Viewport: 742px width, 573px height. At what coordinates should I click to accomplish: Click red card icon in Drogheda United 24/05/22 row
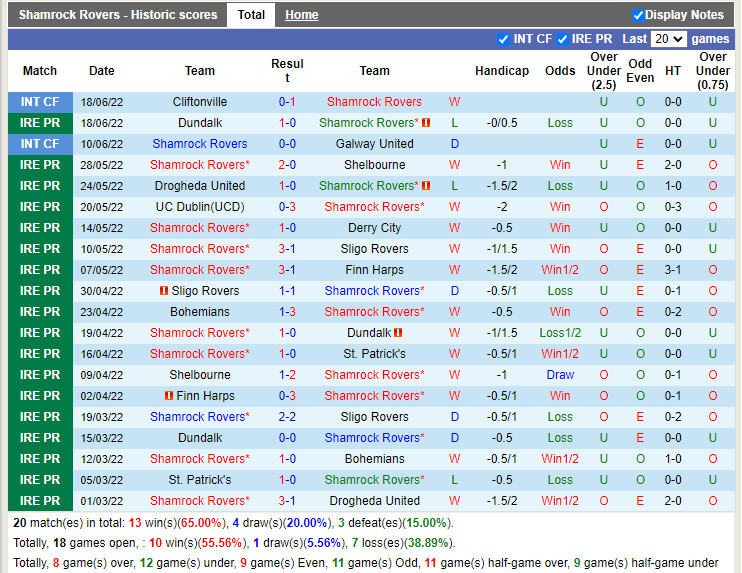click(426, 185)
